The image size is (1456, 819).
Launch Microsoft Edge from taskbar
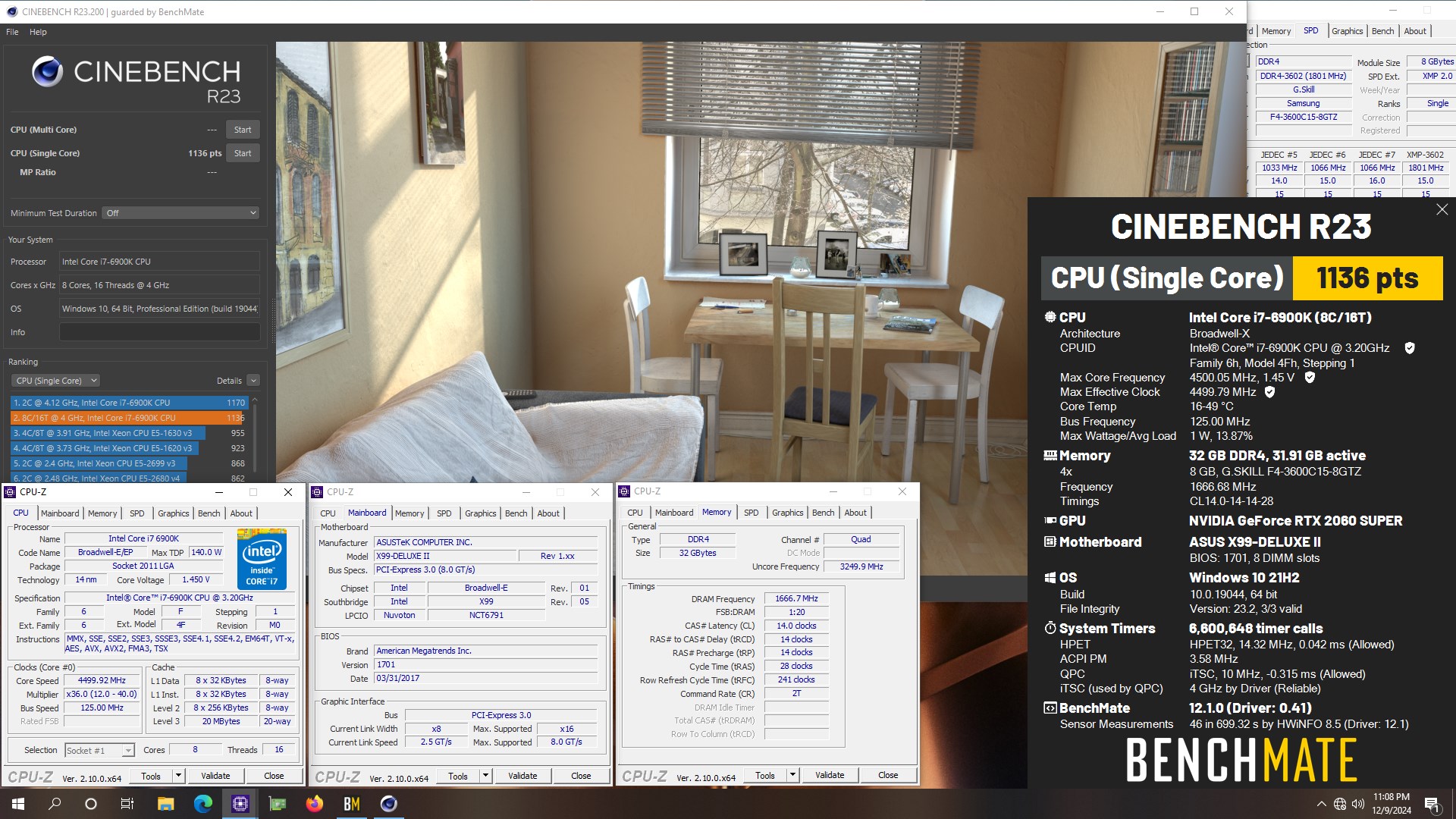(202, 804)
